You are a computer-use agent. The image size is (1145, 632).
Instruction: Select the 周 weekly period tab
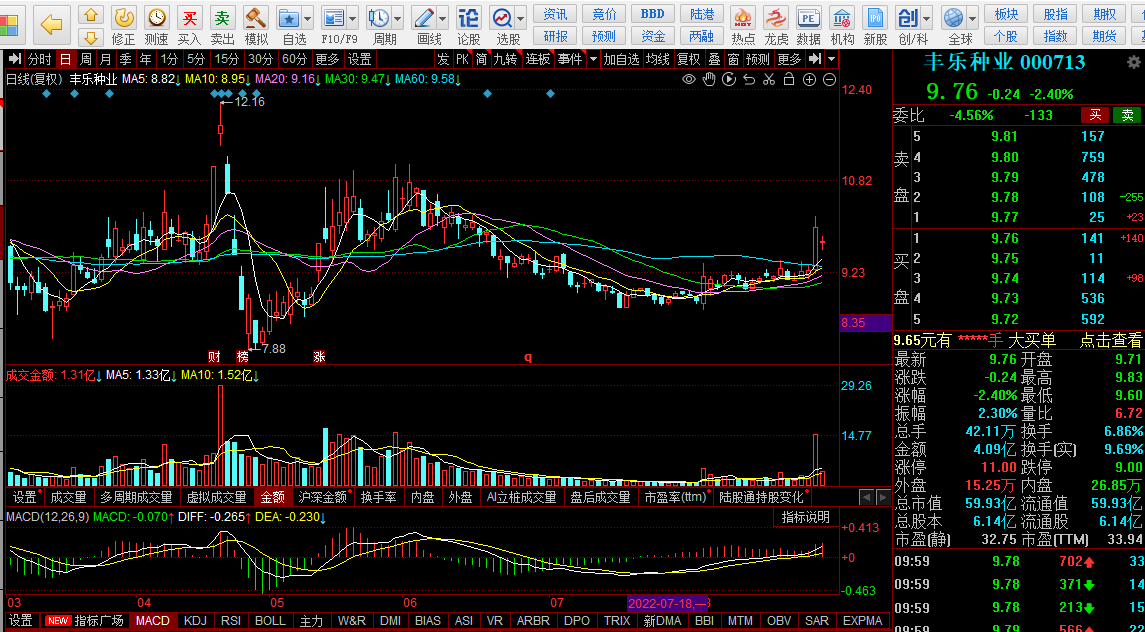click(x=86, y=59)
